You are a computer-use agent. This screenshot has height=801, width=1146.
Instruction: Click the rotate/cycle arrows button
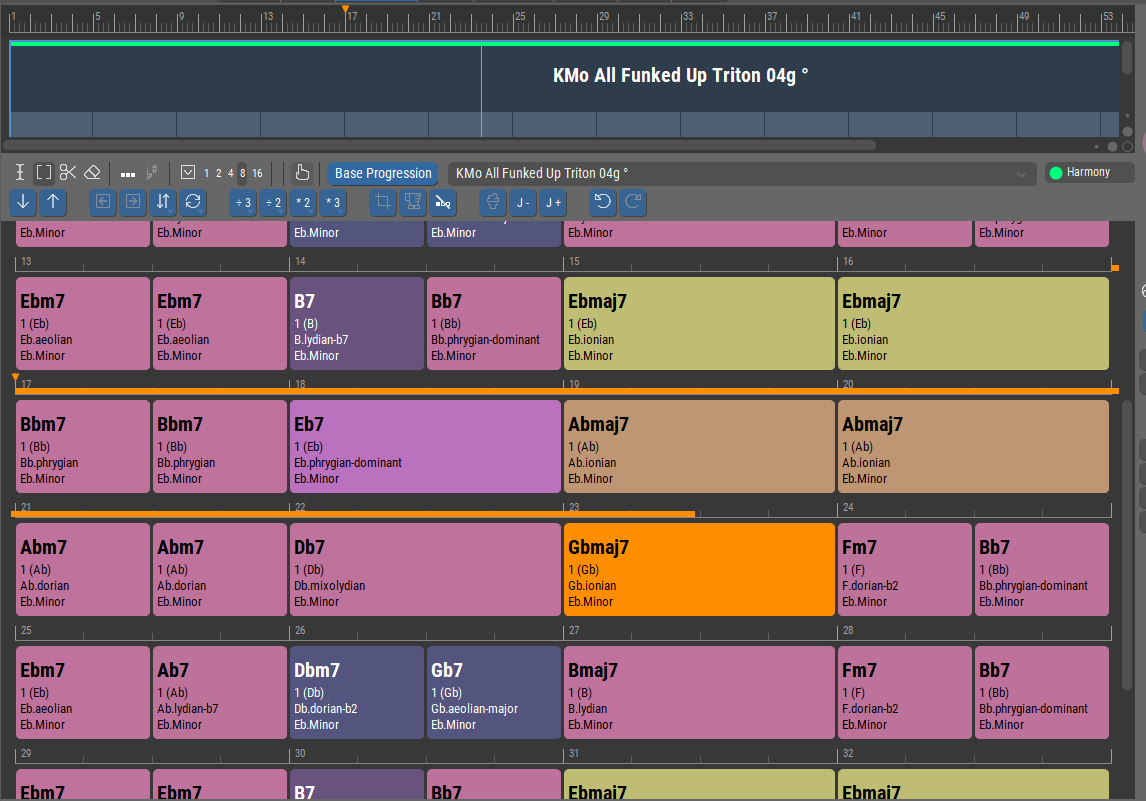193,203
